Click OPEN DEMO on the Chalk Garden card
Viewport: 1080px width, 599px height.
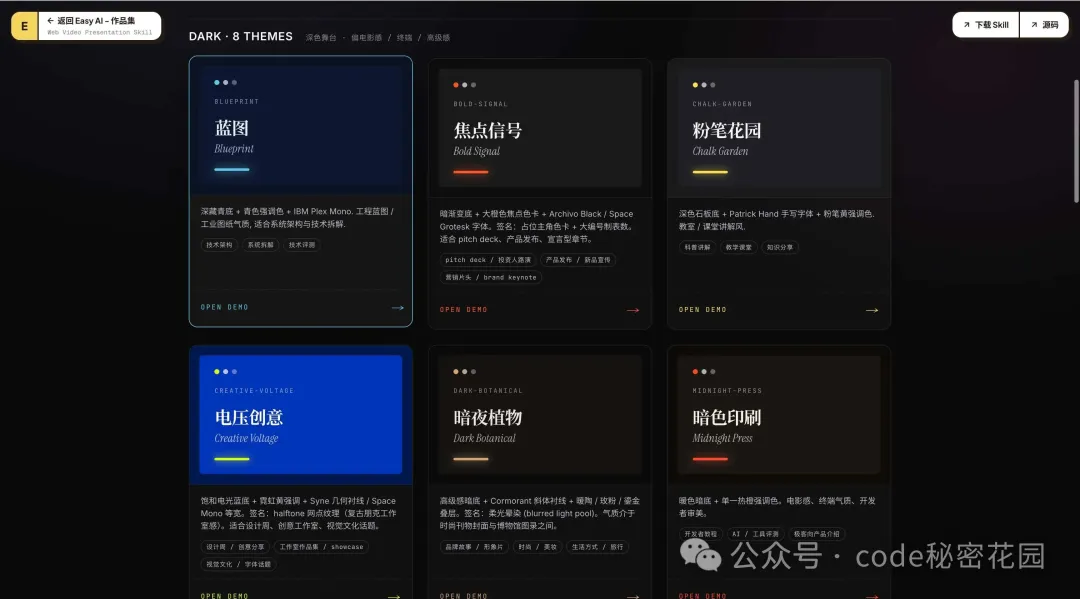(x=703, y=310)
